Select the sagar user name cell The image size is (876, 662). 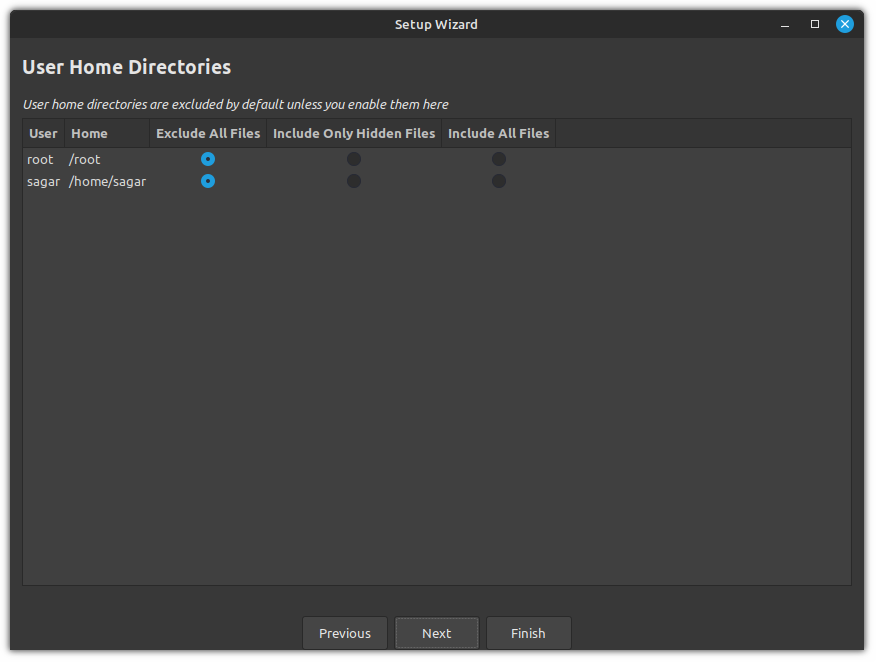coord(43,182)
